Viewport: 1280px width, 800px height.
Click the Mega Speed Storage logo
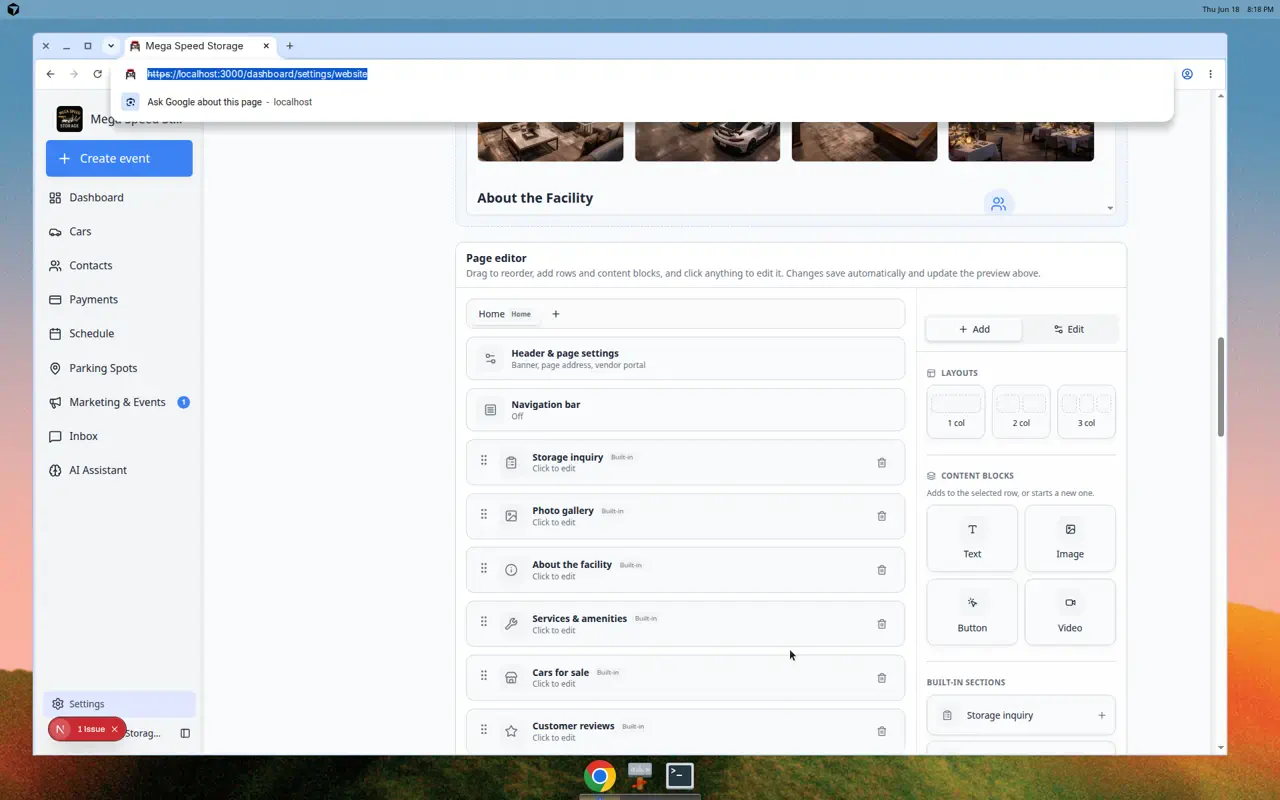tap(69, 119)
